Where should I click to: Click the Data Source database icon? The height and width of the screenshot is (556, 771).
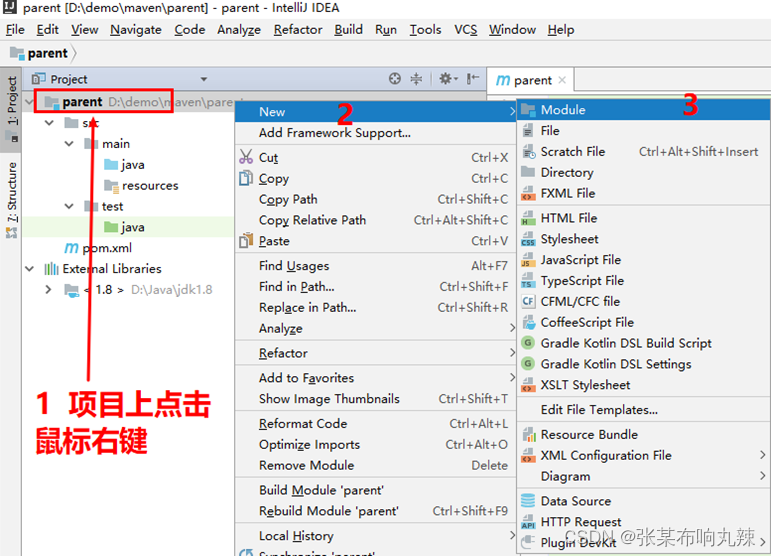pyautogui.click(x=528, y=500)
